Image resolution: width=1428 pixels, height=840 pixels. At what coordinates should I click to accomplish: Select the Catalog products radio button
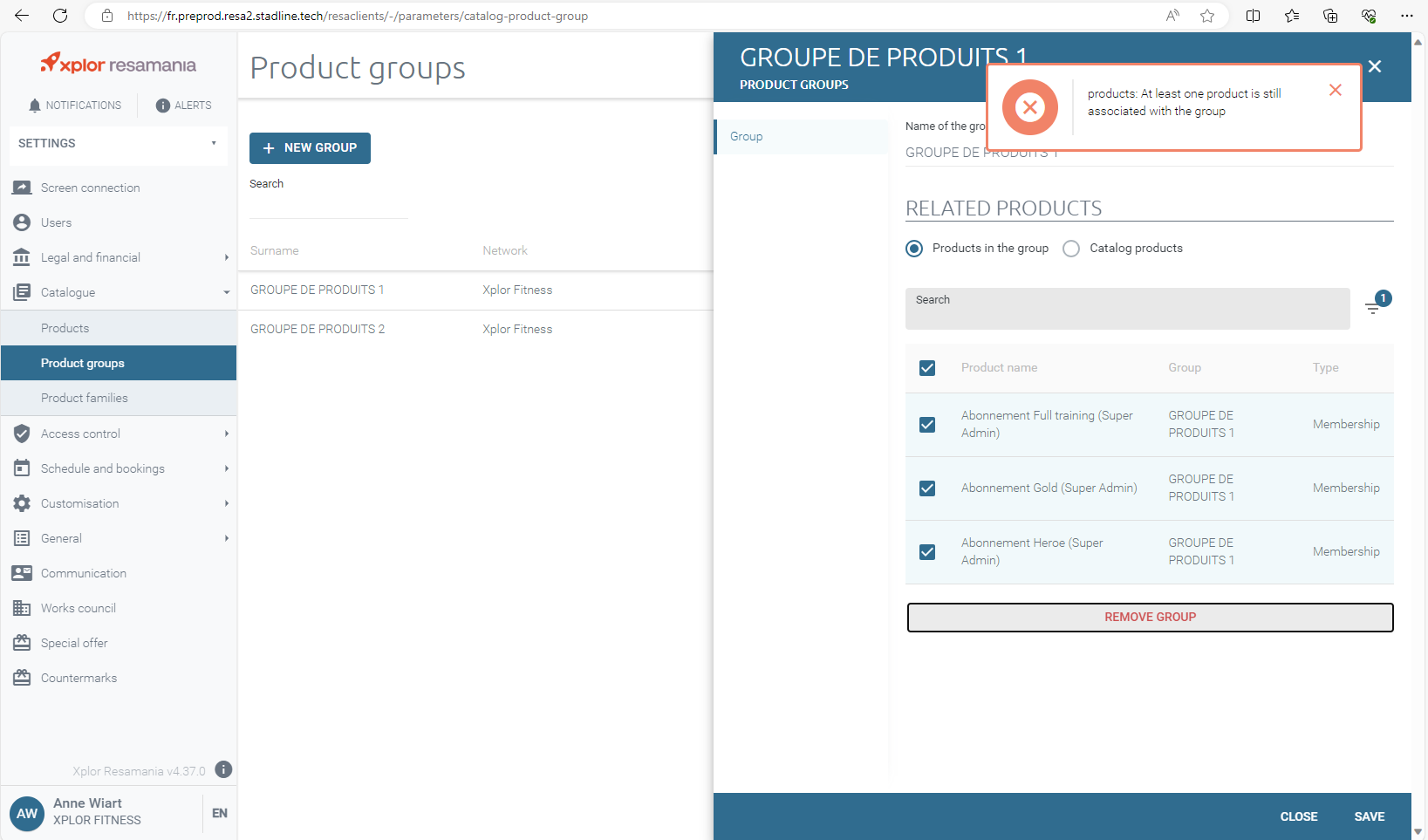1071,249
